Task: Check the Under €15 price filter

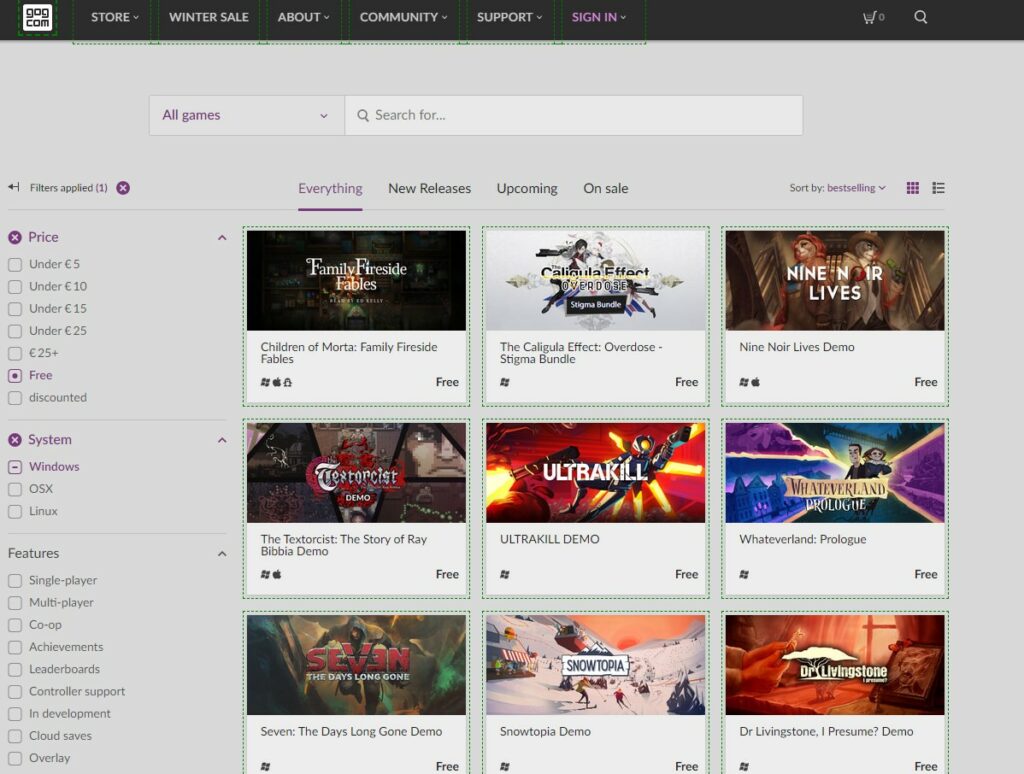Action: coord(15,309)
